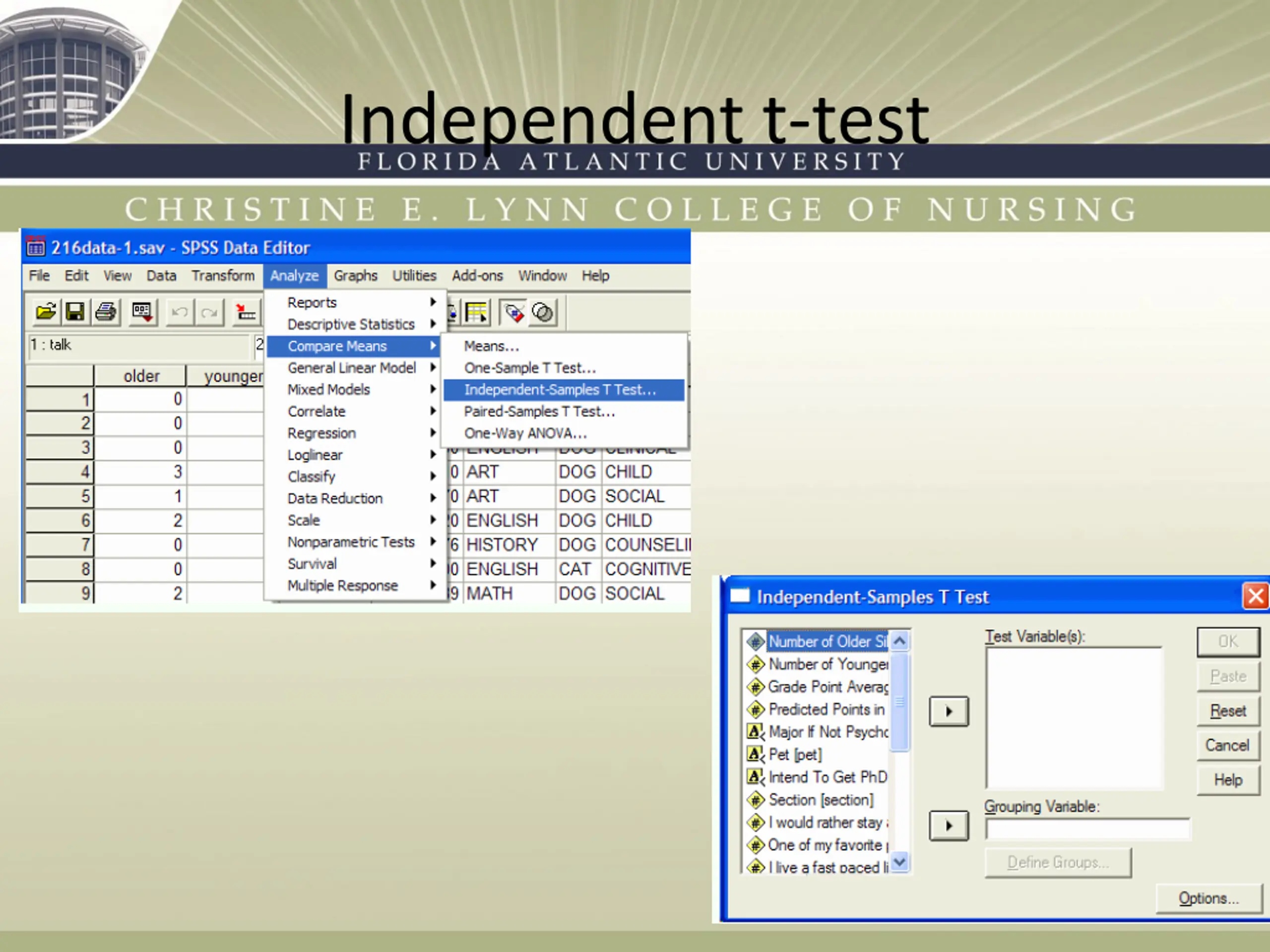
Task: Click scale icon beside Number of Younger
Action: point(756,664)
